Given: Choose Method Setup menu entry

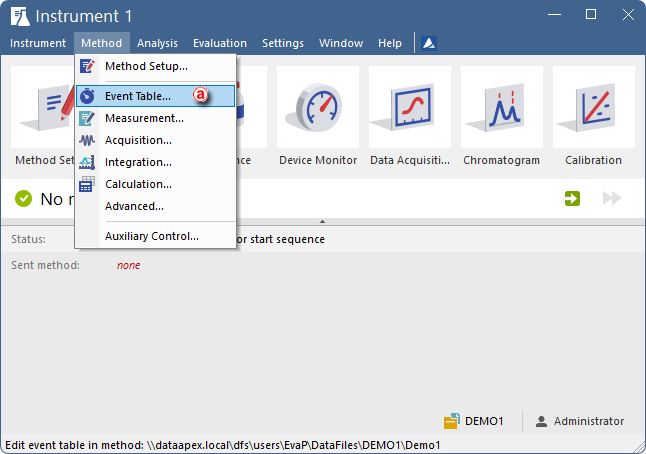Looking at the screenshot, I should coord(146,66).
